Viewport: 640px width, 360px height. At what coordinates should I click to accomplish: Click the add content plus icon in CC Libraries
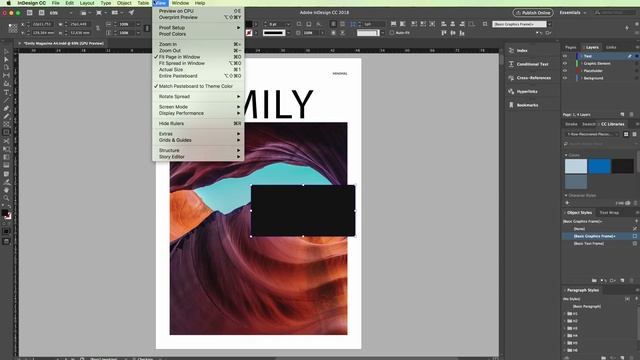click(x=567, y=203)
